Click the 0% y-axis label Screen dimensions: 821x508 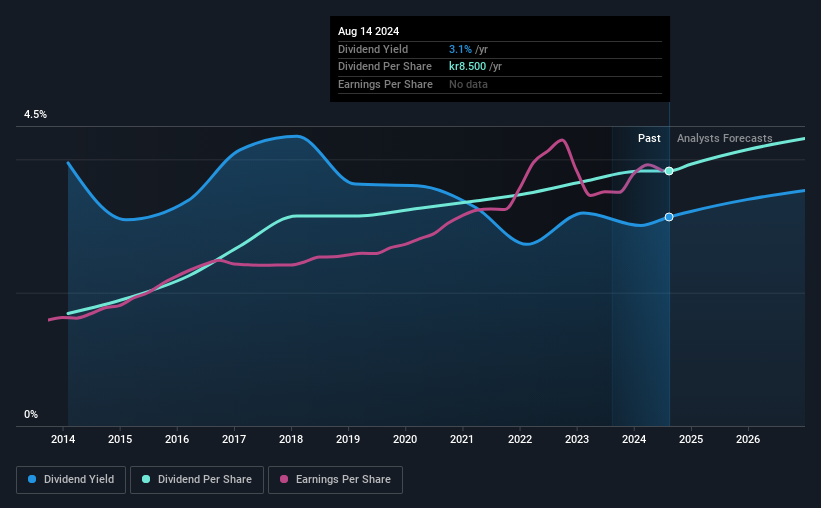click(x=31, y=415)
